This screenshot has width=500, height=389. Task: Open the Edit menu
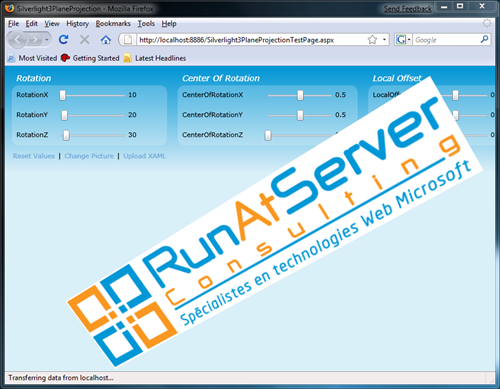pos(32,24)
